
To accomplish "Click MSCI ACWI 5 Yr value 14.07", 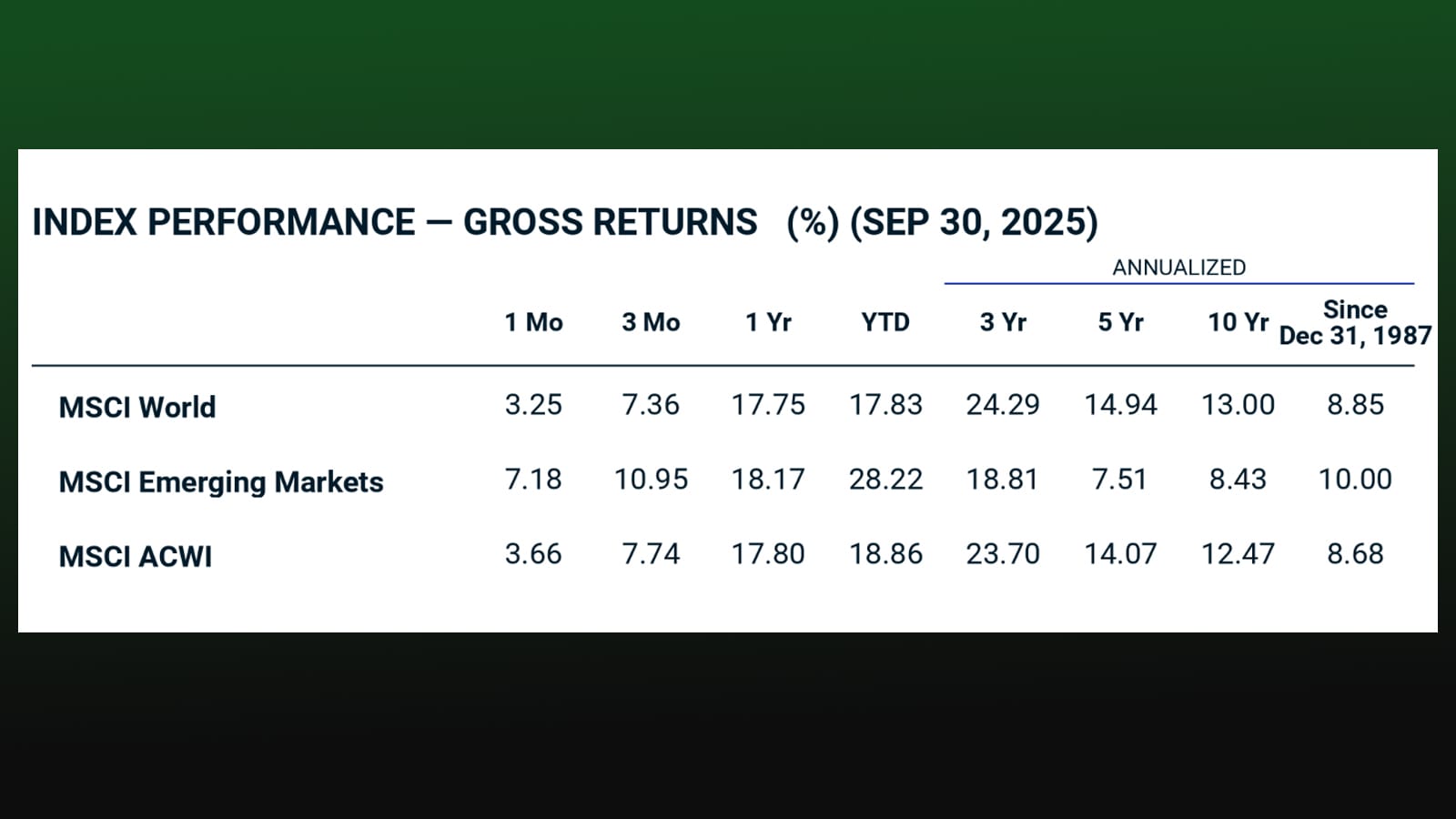I will click(1120, 553).
